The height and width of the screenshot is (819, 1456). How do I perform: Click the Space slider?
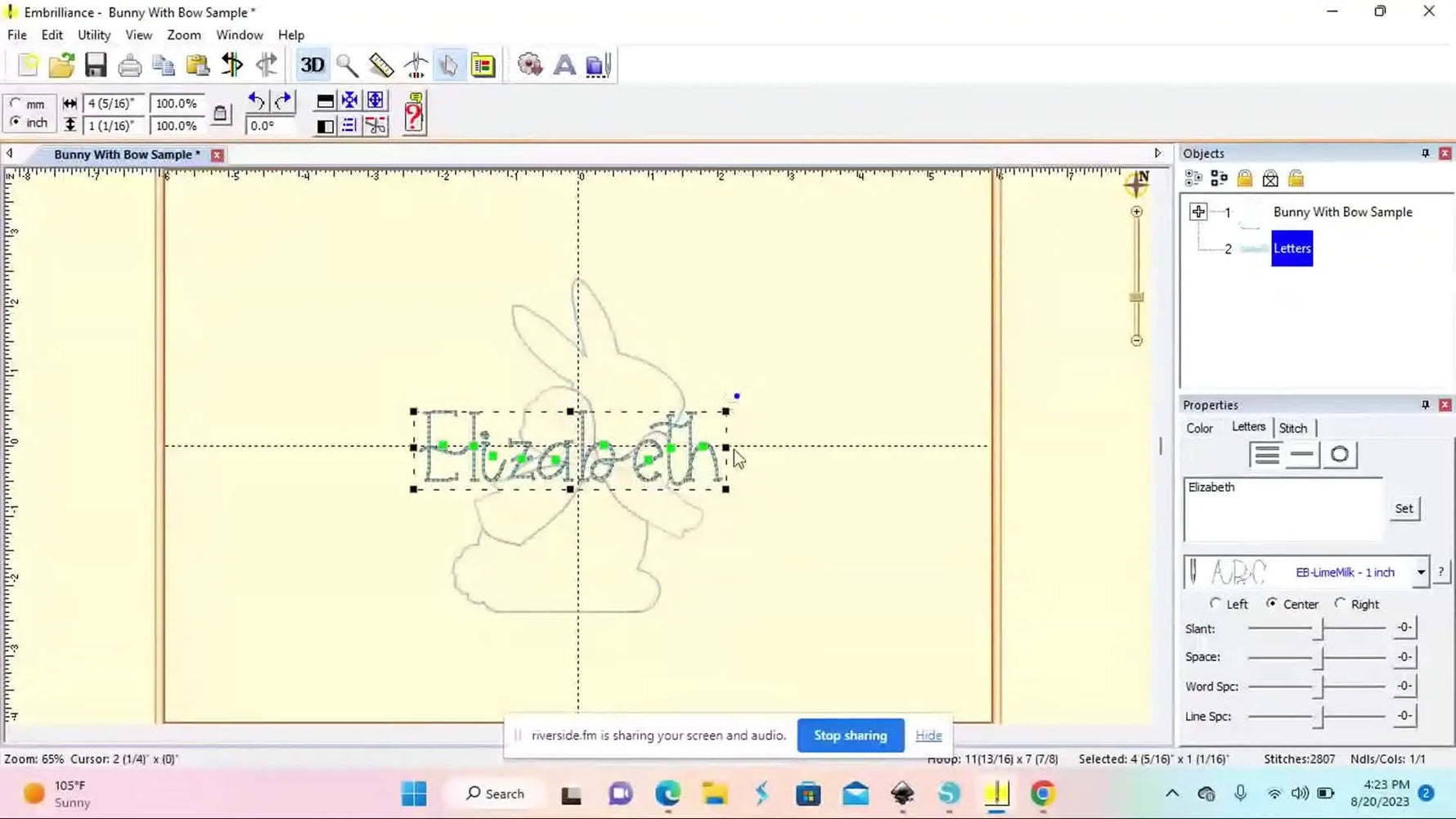[x=1318, y=657]
